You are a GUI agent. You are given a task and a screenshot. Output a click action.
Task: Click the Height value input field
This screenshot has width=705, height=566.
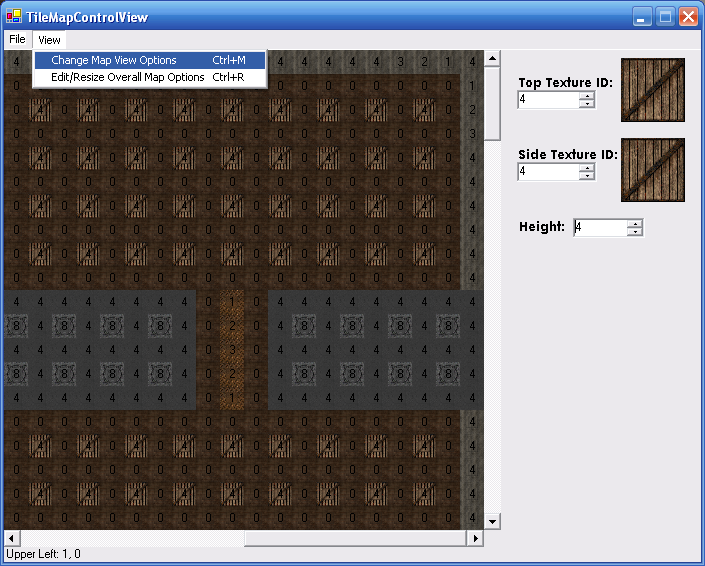pos(599,228)
